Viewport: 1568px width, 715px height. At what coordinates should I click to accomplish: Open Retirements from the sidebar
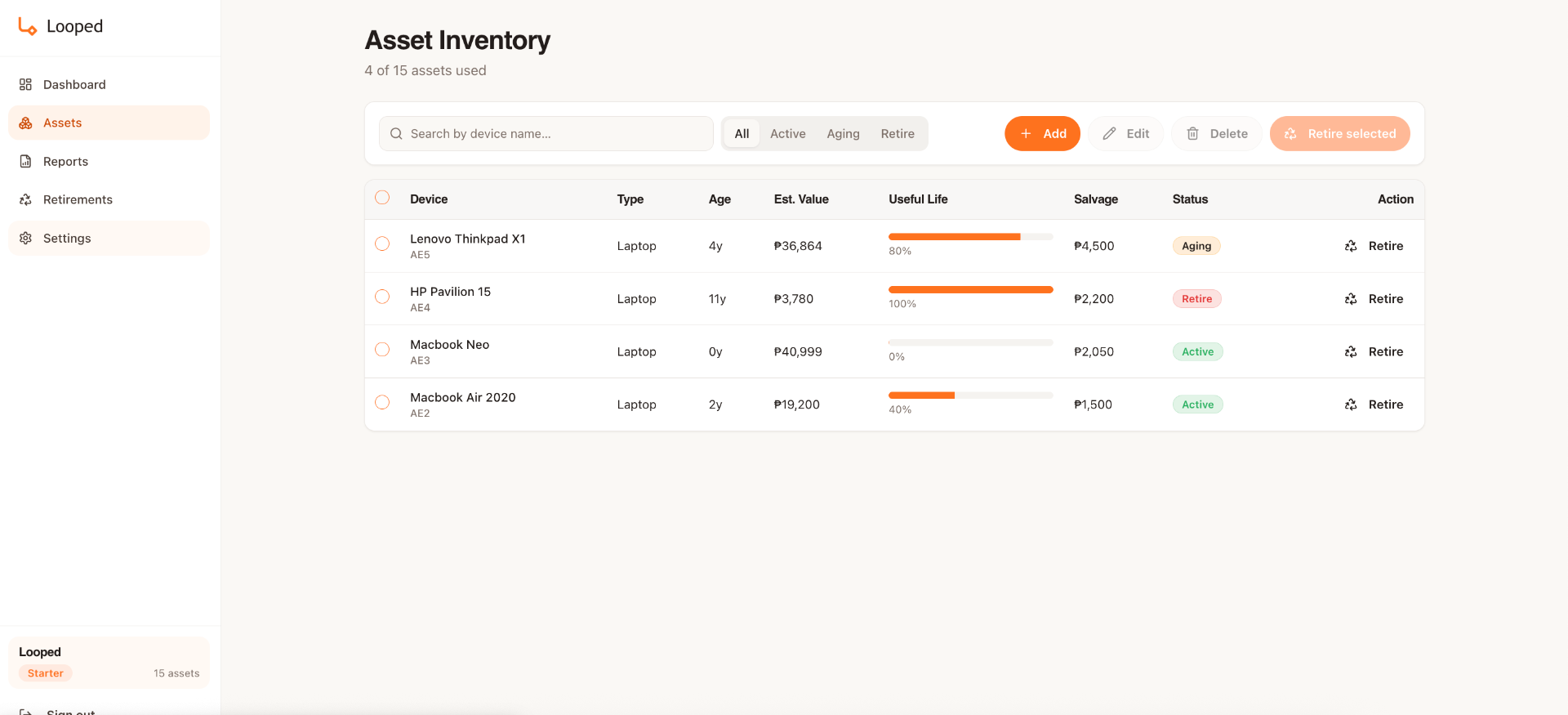[109, 199]
